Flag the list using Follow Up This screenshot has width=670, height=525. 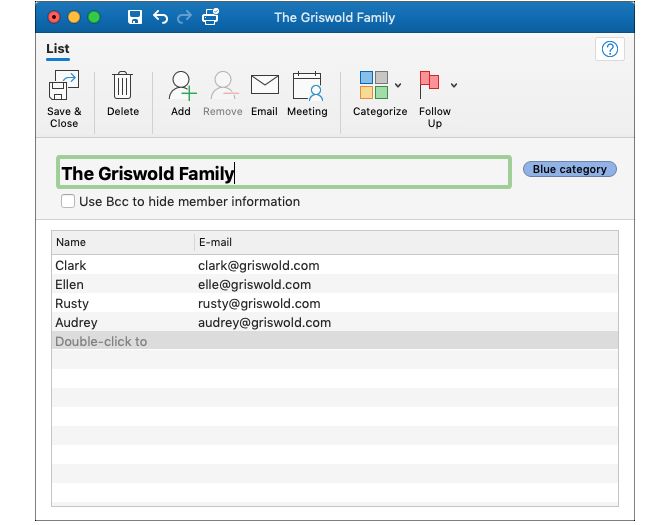pyautogui.click(x=430, y=86)
